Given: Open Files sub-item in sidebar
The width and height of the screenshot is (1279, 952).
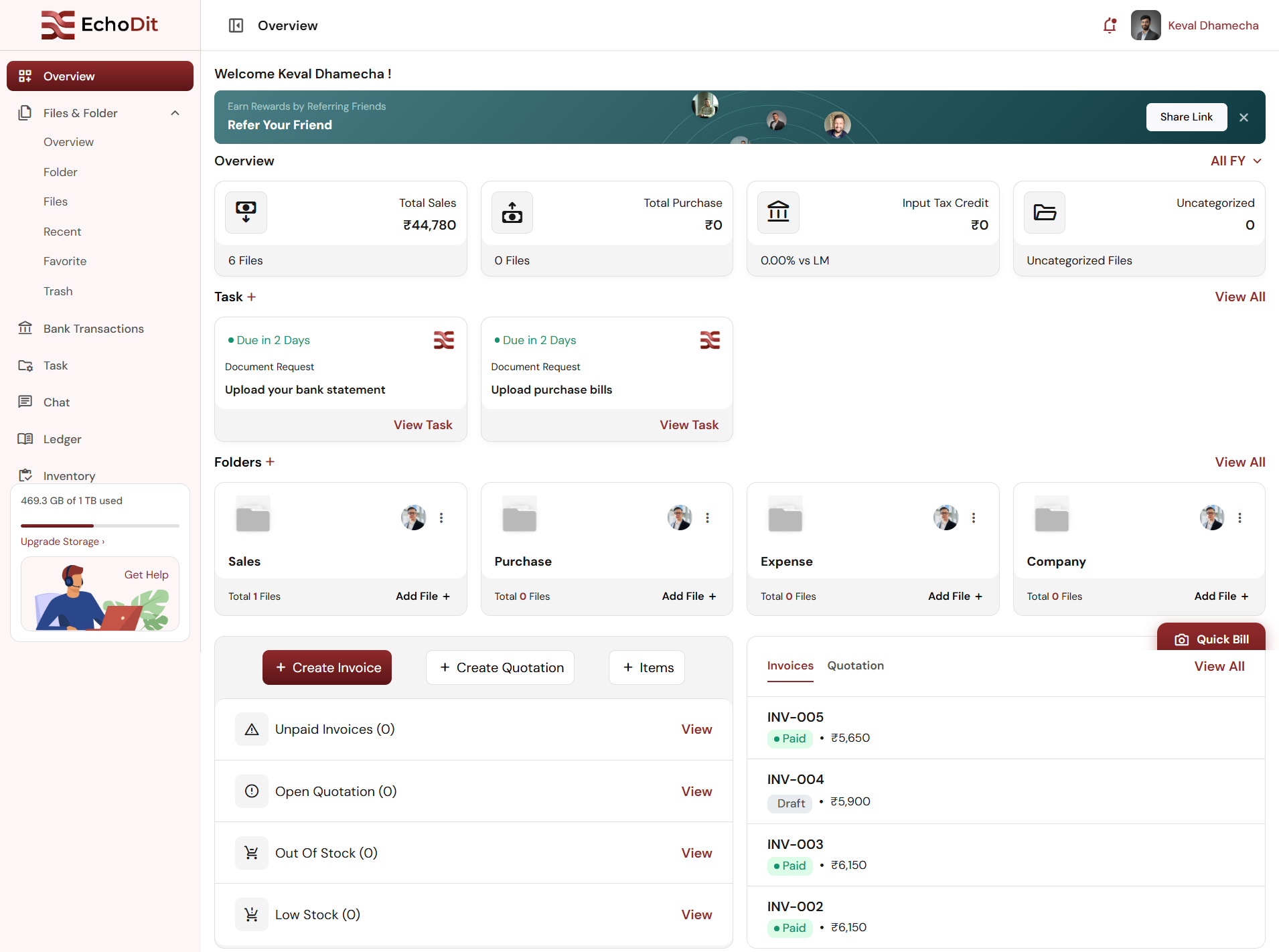Looking at the screenshot, I should click(x=56, y=202).
